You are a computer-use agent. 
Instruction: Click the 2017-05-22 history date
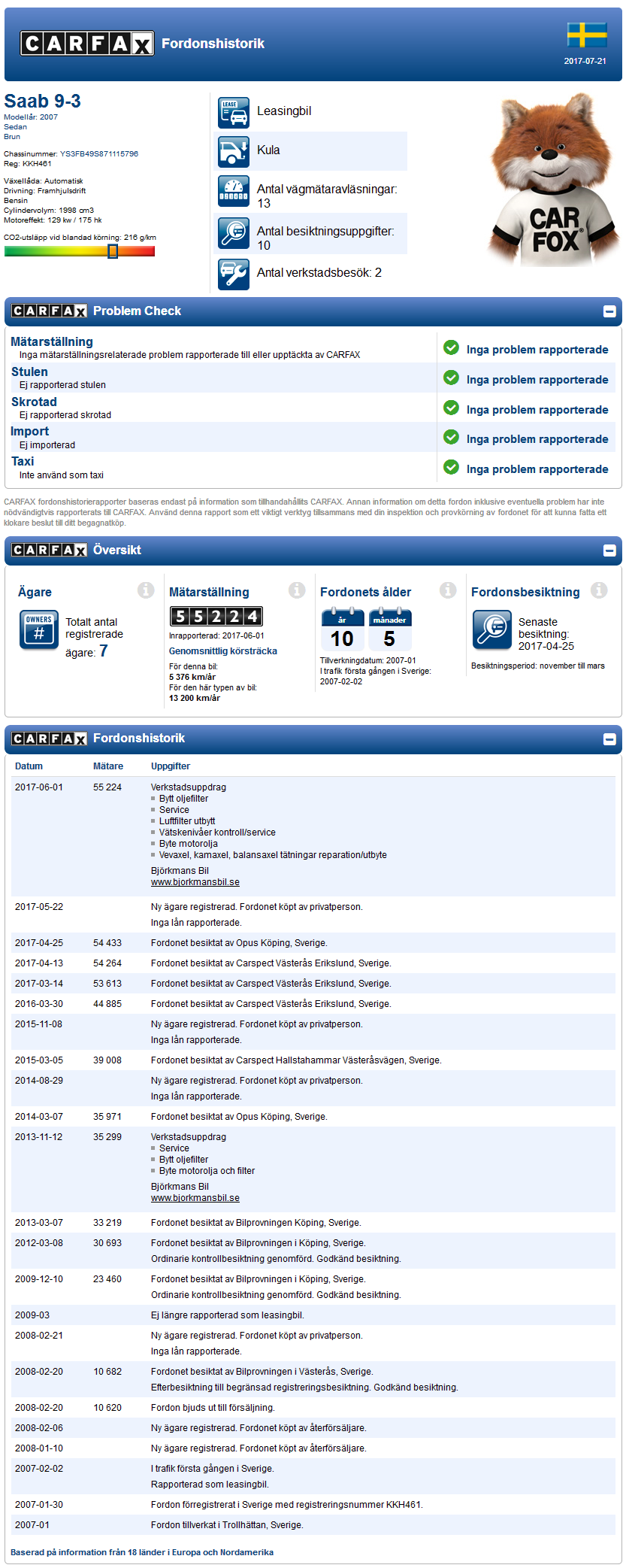point(39,907)
